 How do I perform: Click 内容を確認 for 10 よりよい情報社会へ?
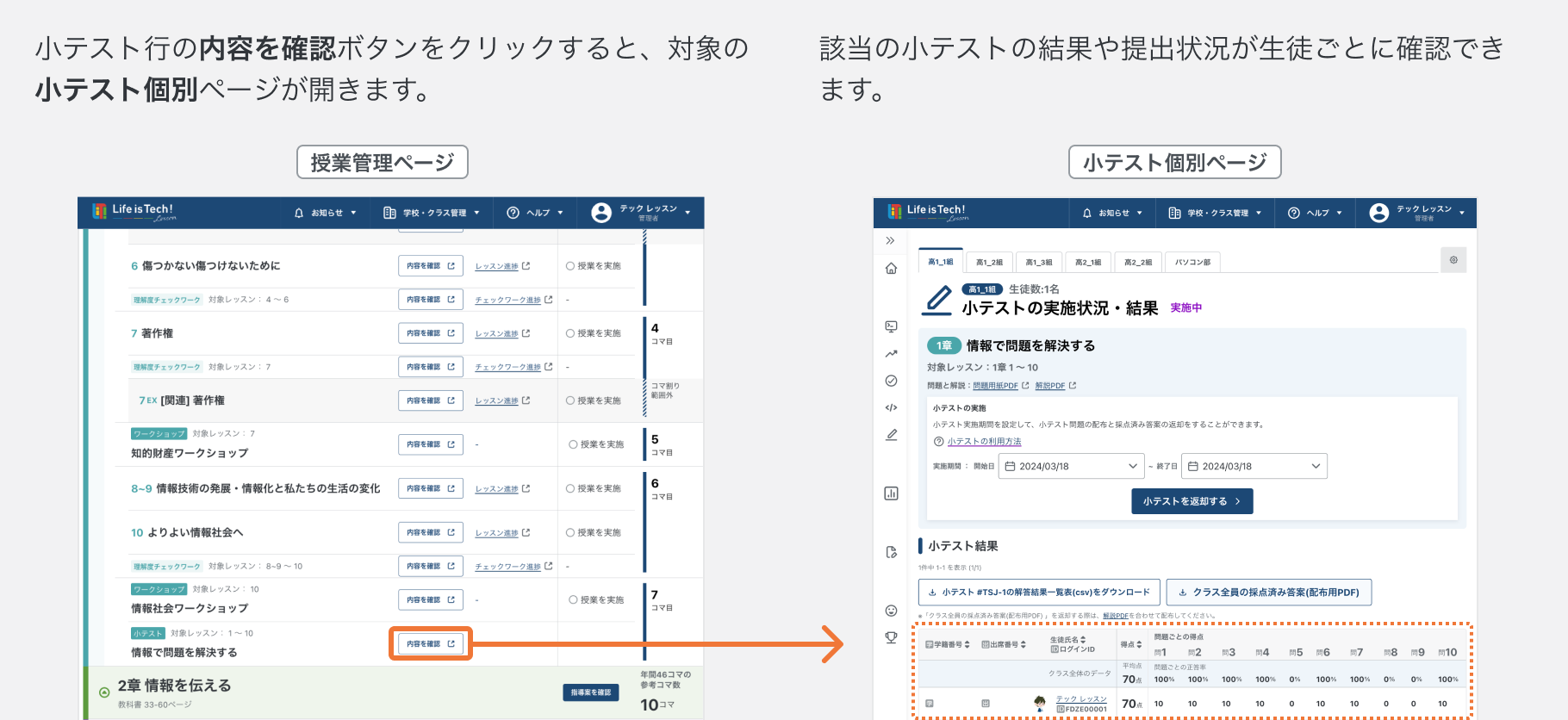tap(431, 533)
